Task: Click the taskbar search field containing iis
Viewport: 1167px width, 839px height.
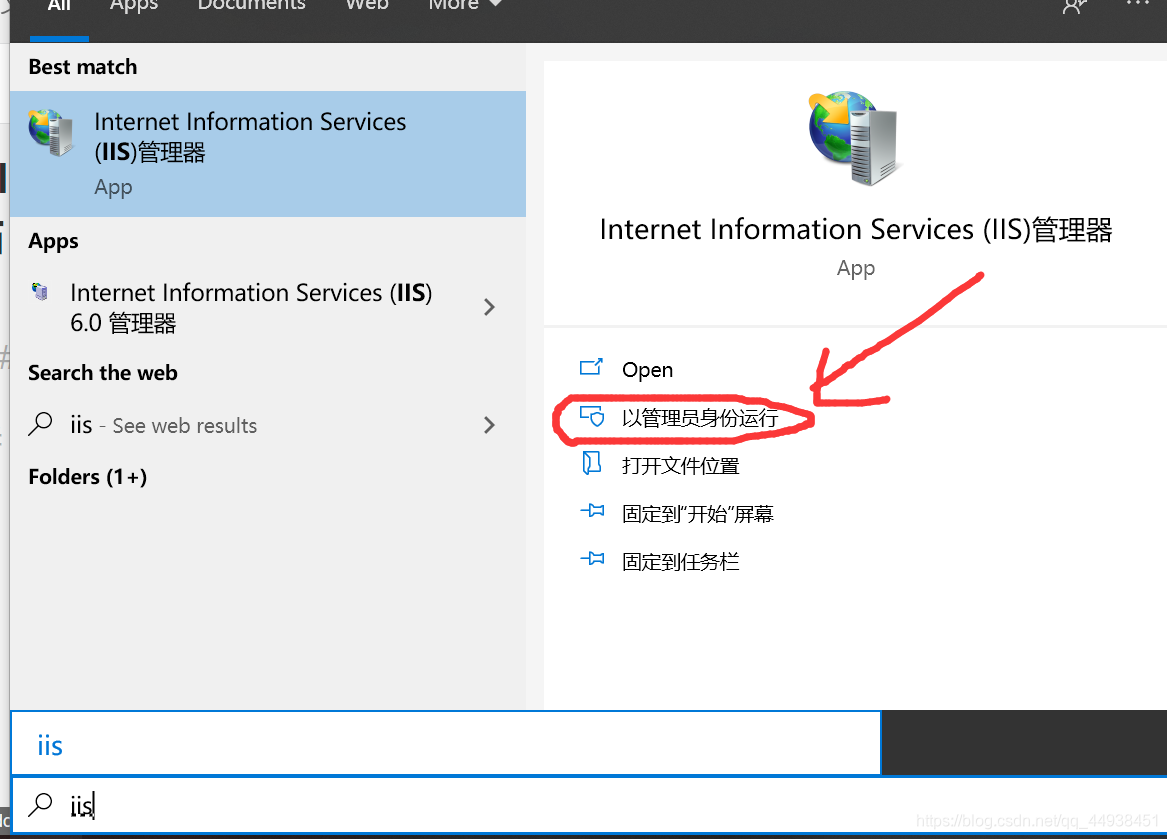Action: tap(589, 805)
